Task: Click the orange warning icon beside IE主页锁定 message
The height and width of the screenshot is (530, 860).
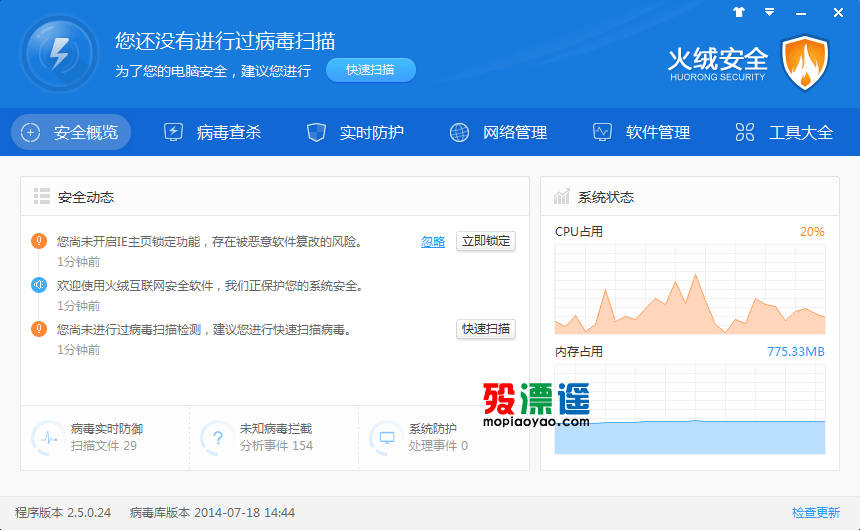Action: [x=39, y=241]
